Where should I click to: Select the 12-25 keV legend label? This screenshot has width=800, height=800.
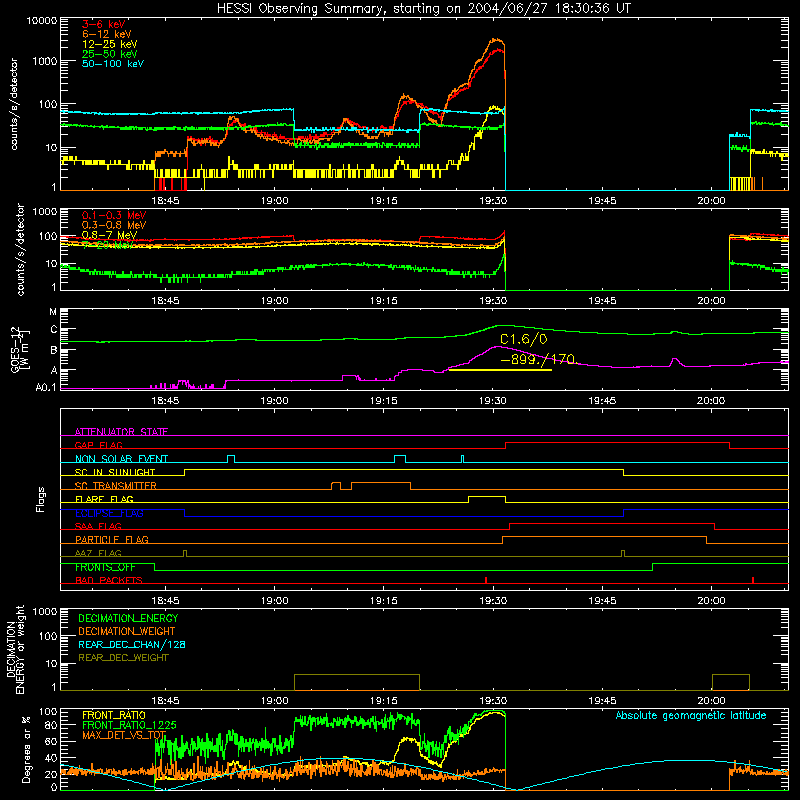click(109, 44)
